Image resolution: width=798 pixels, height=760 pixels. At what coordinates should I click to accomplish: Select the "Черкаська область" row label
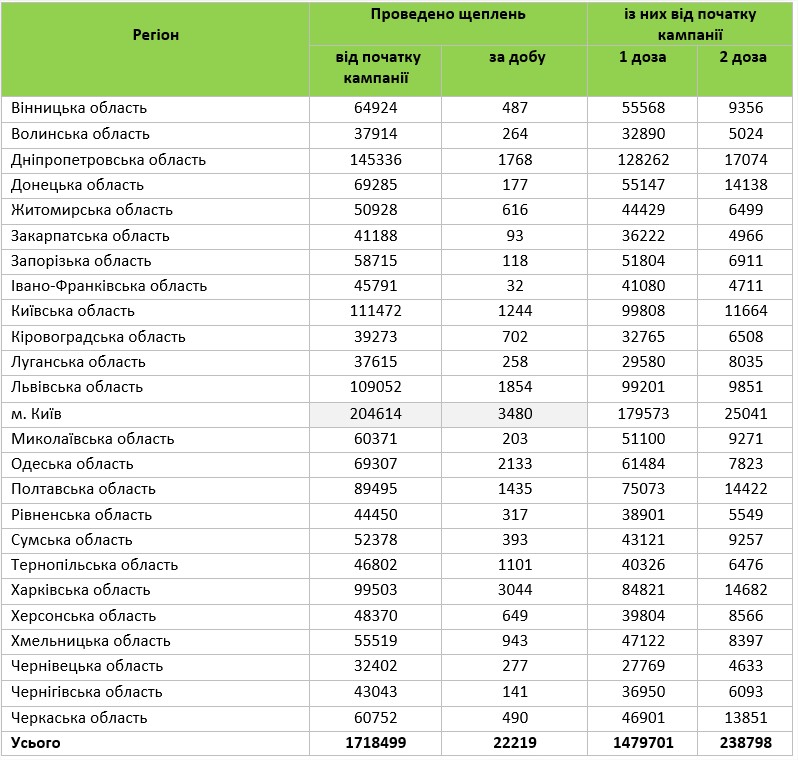[79, 718]
